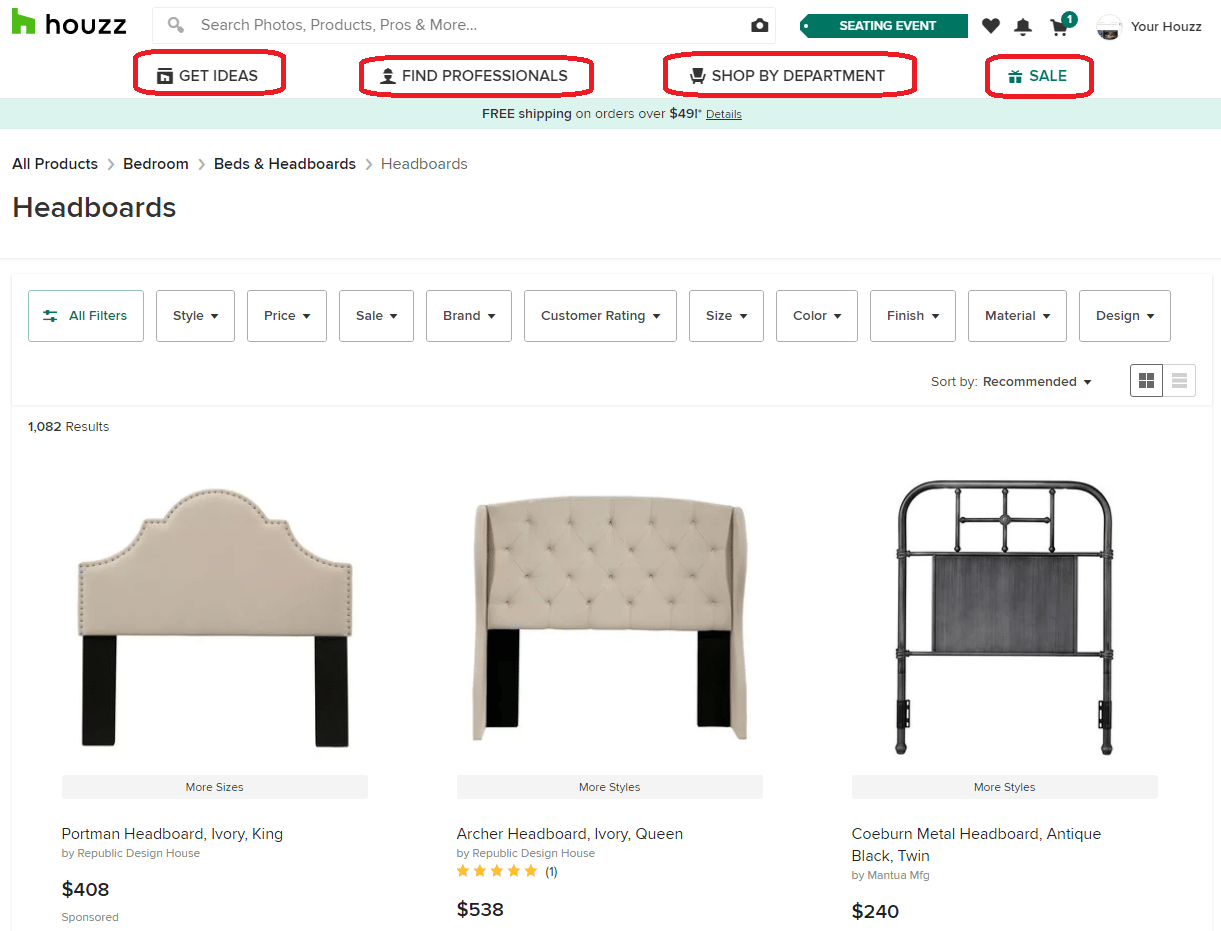Expand the Style filter dropdown
The width and height of the screenshot is (1221, 931).
pos(195,316)
